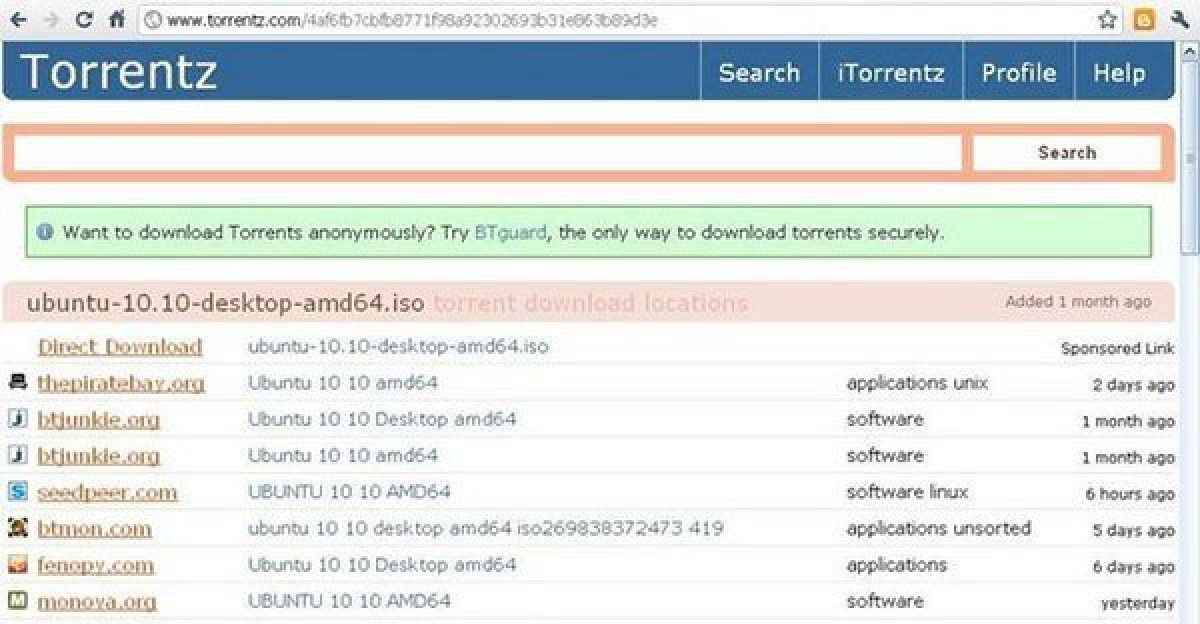Click the browser back arrow
The height and width of the screenshot is (624, 1200).
point(18,19)
